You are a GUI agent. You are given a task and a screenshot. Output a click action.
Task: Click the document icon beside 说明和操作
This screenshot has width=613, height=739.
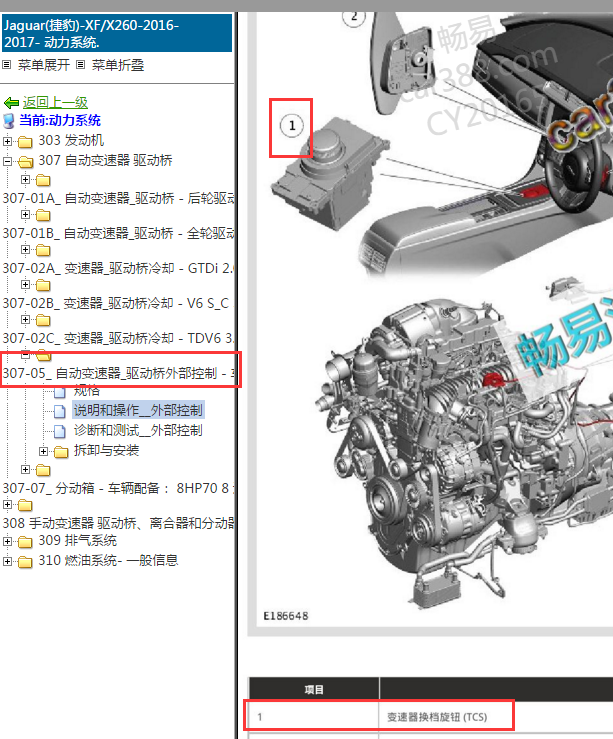[59, 411]
